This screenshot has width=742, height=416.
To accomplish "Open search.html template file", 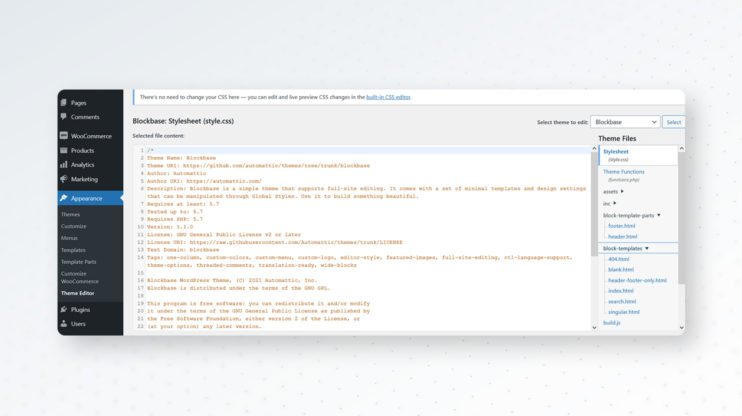I will (622, 301).
